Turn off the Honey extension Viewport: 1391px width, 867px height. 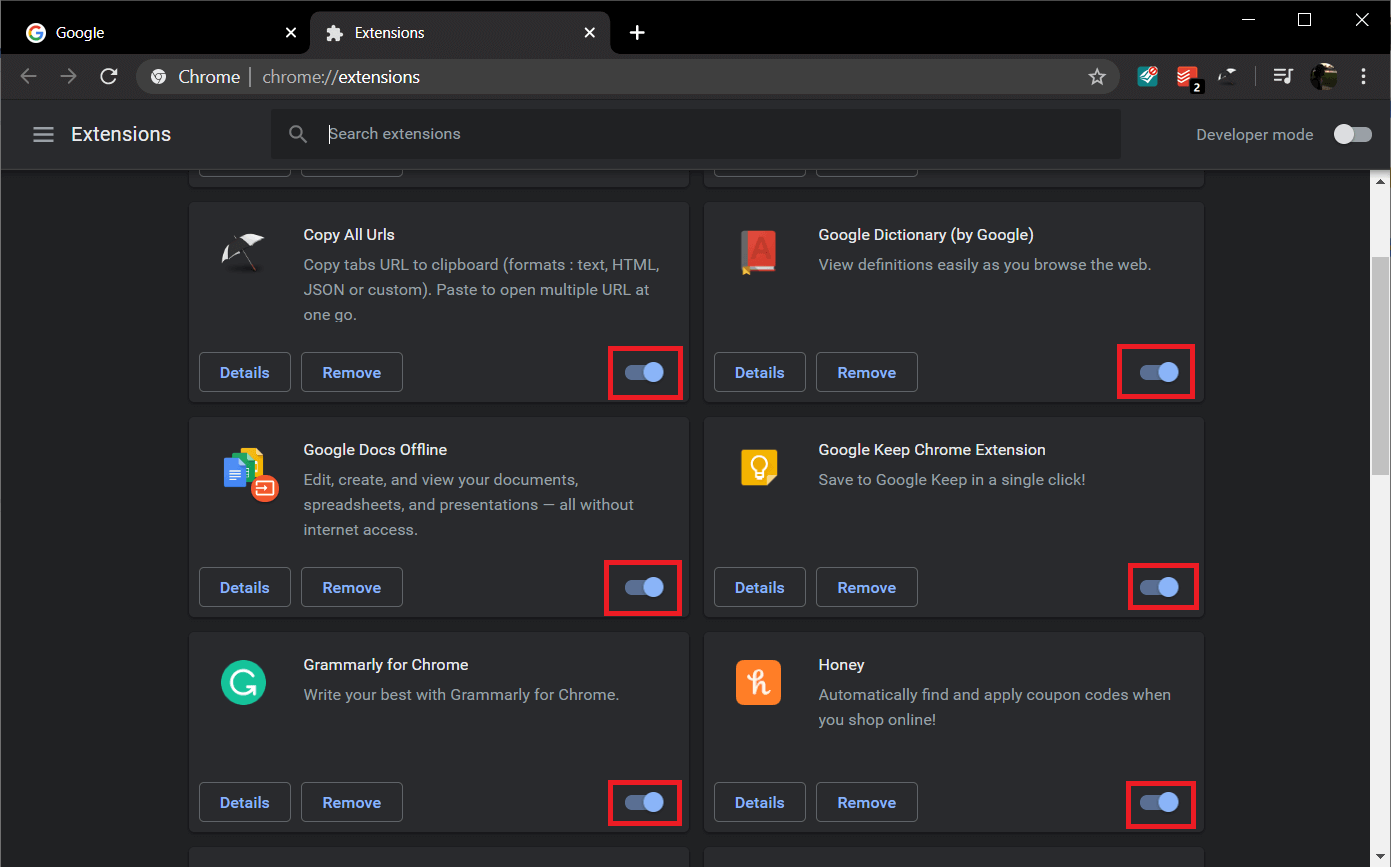(1159, 802)
